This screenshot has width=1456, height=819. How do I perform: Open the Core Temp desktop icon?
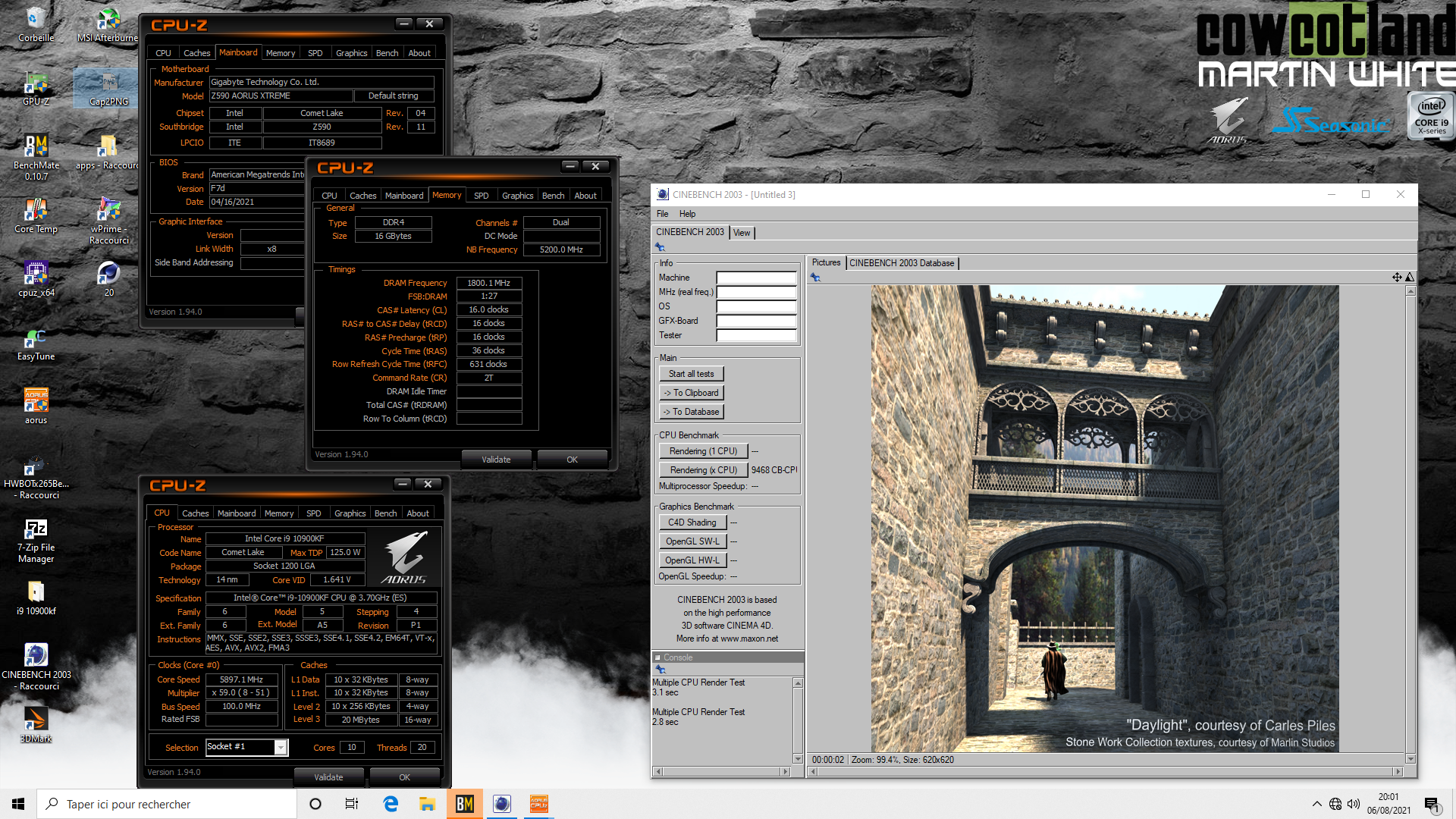(x=36, y=215)
